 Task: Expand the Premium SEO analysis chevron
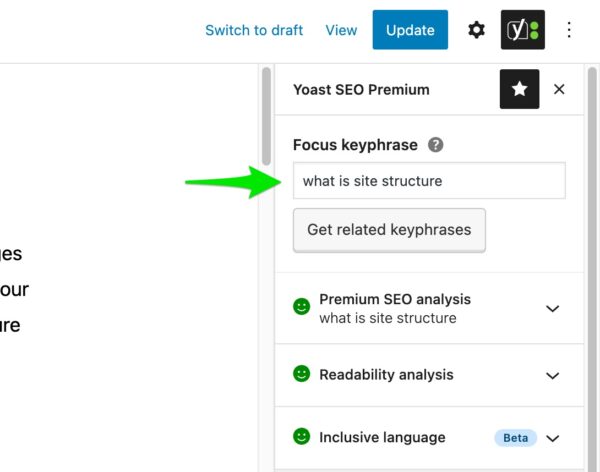click(x=553, y=309)
